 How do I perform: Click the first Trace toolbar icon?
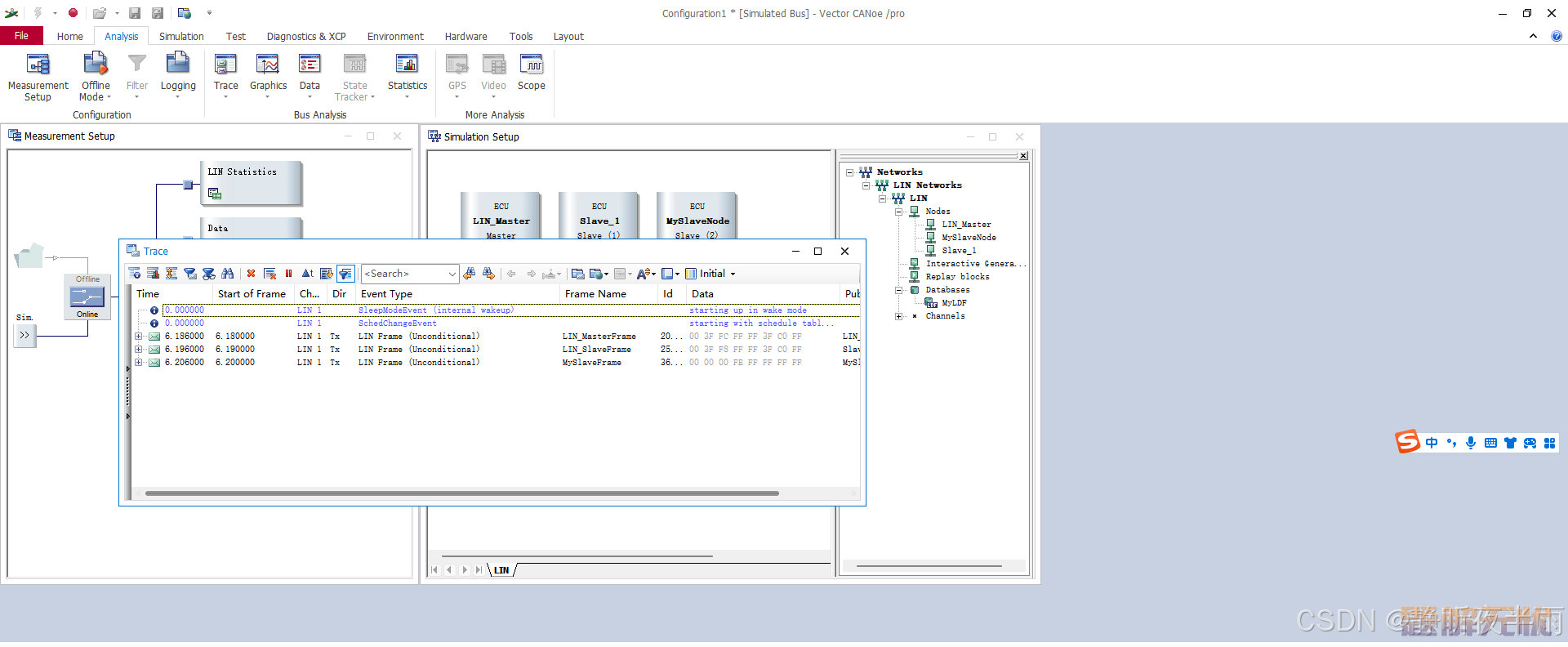click(135, 274)
